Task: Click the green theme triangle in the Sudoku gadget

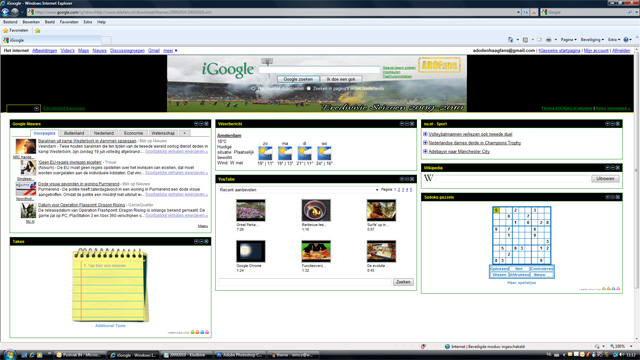Action: click(604, 289)
